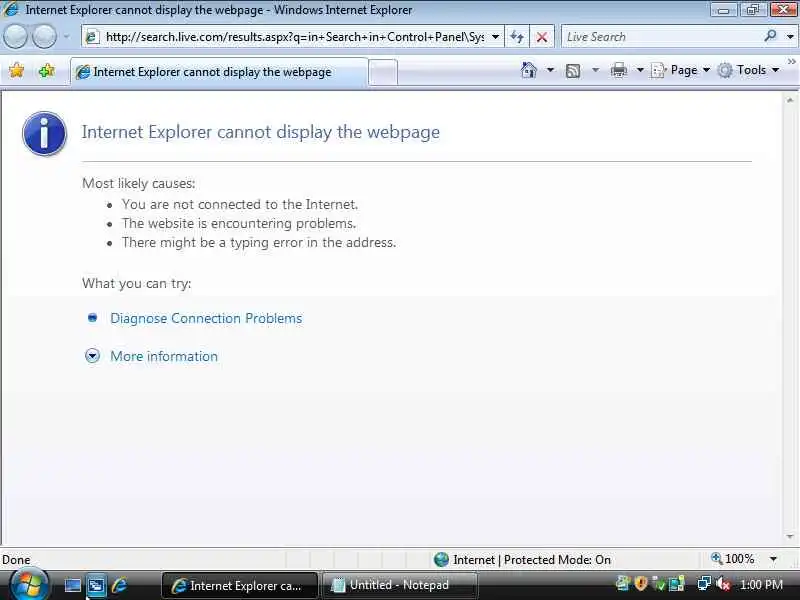Switch to Internet Explorer taskbar button
The width and height of the screenshot is (800, 600).
240,585
